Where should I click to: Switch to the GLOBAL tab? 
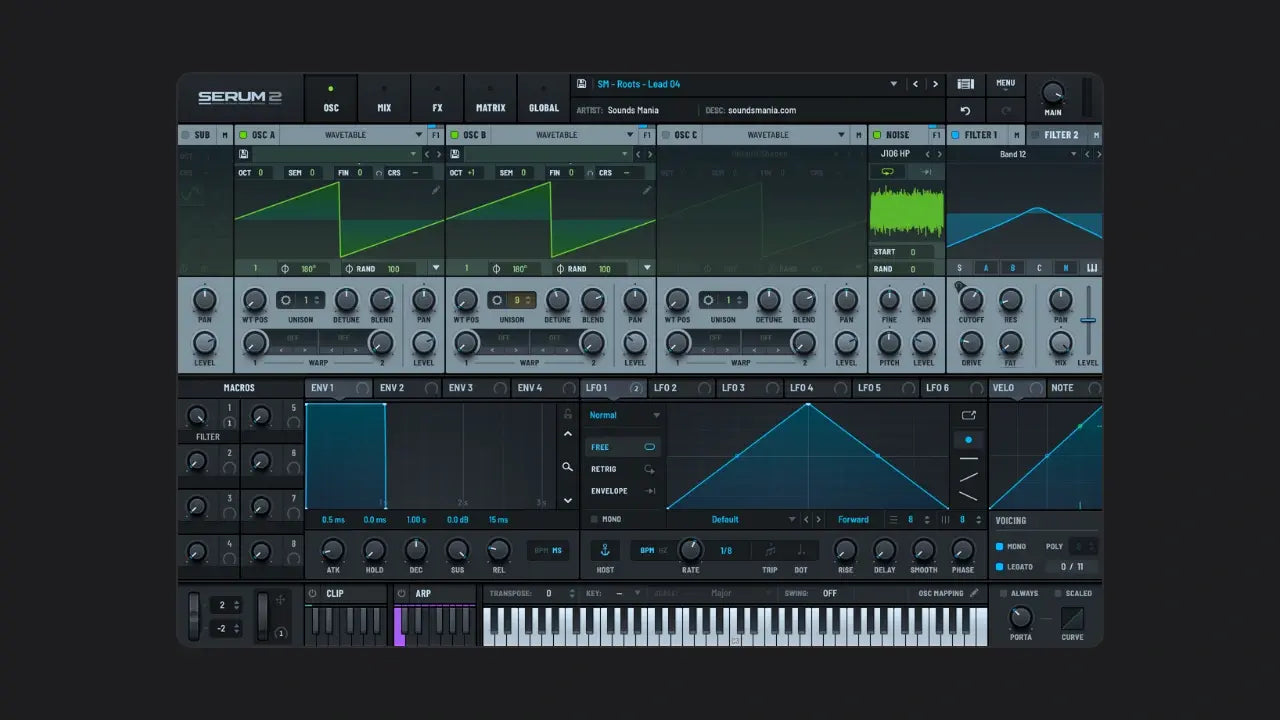tap(544, 99)
